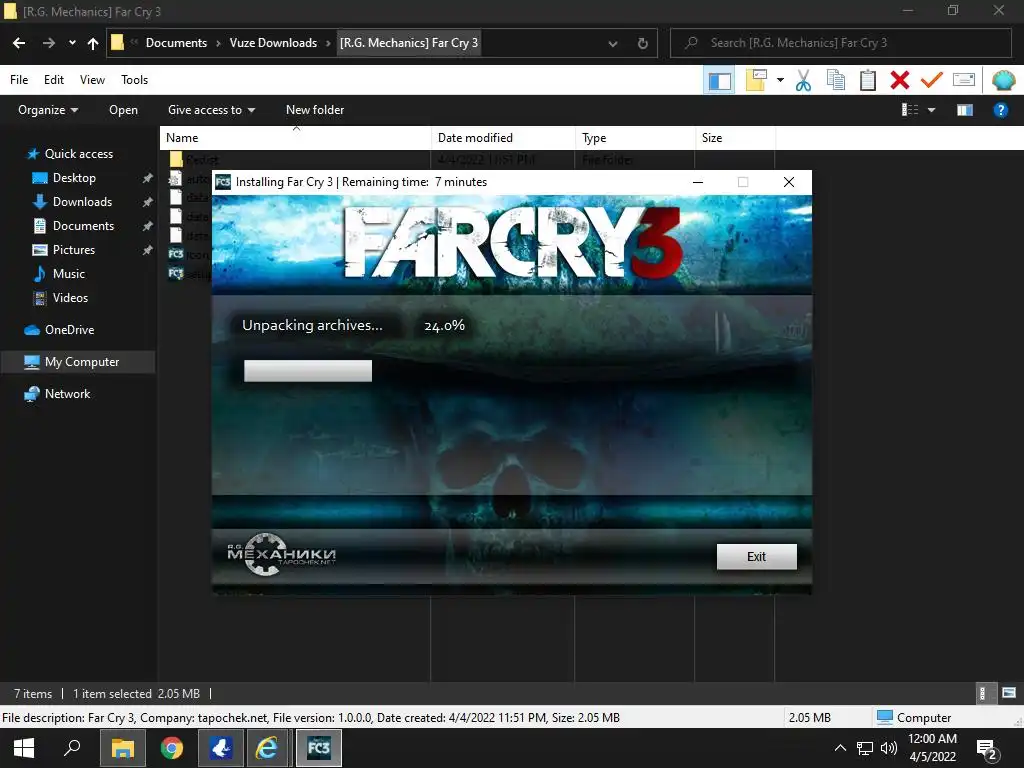Open the recent locations dropdown chevron

[72, 43]
